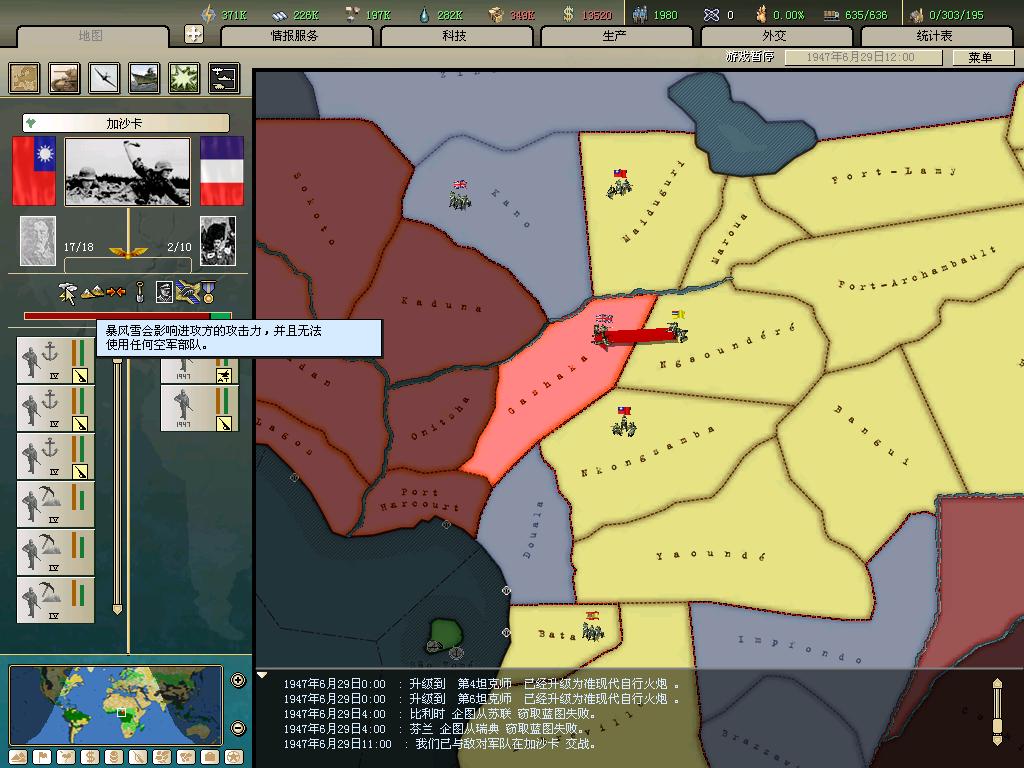Open the active battles explosion button

pyautogui.click(x=184, y=78)
